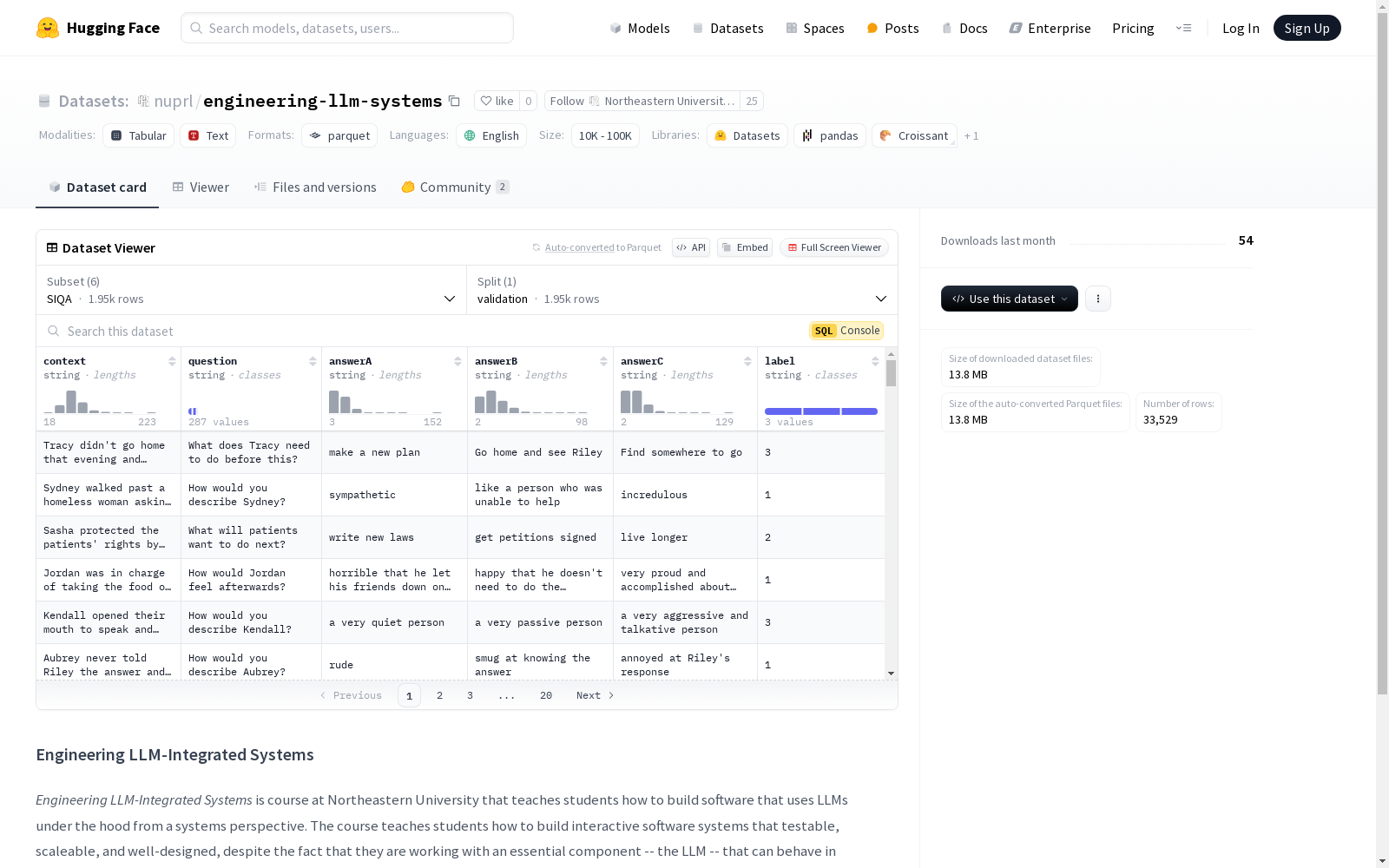1389x868 pixels.
Task: Sort by the answerA column sort icon
Action: click(458, 361)
